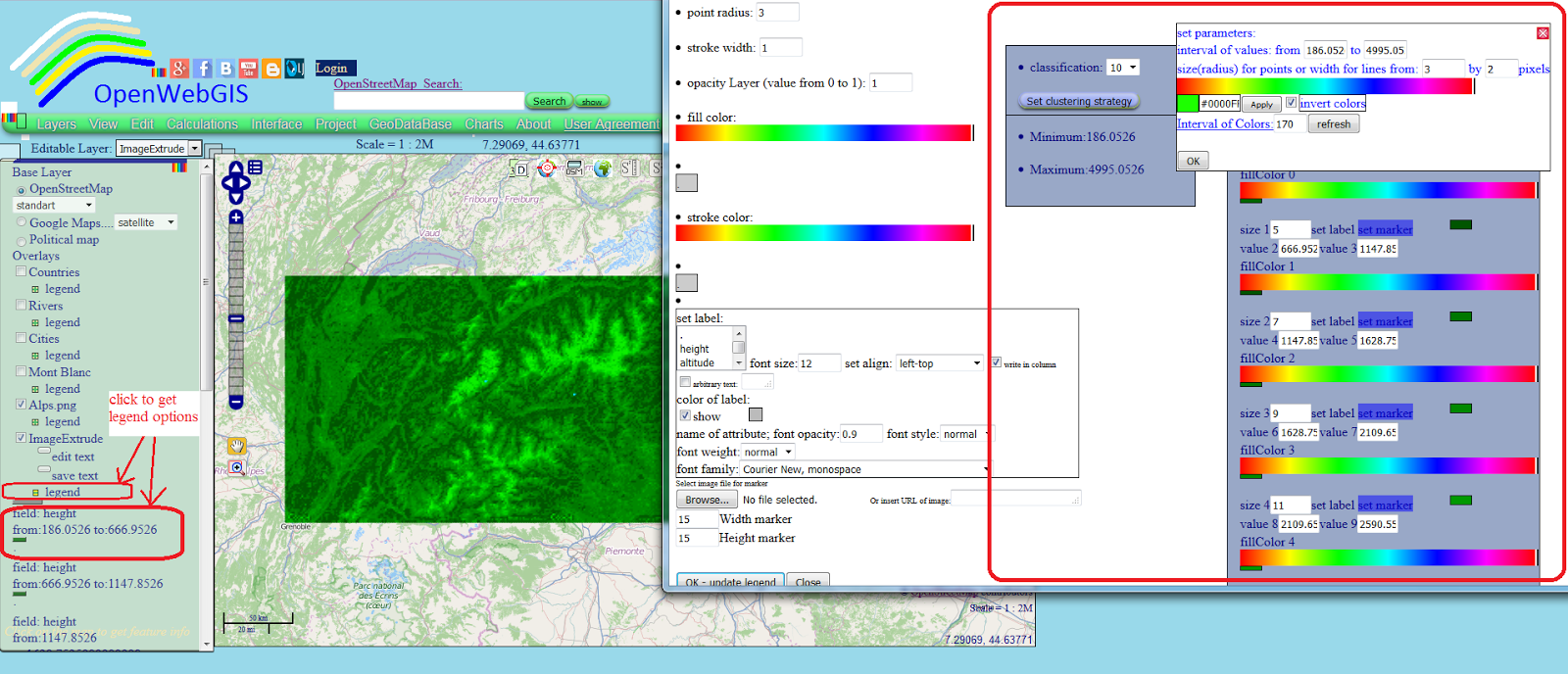Zoom out with the bottom minus button
This screenshot has width=1568, height=674.
236,402
